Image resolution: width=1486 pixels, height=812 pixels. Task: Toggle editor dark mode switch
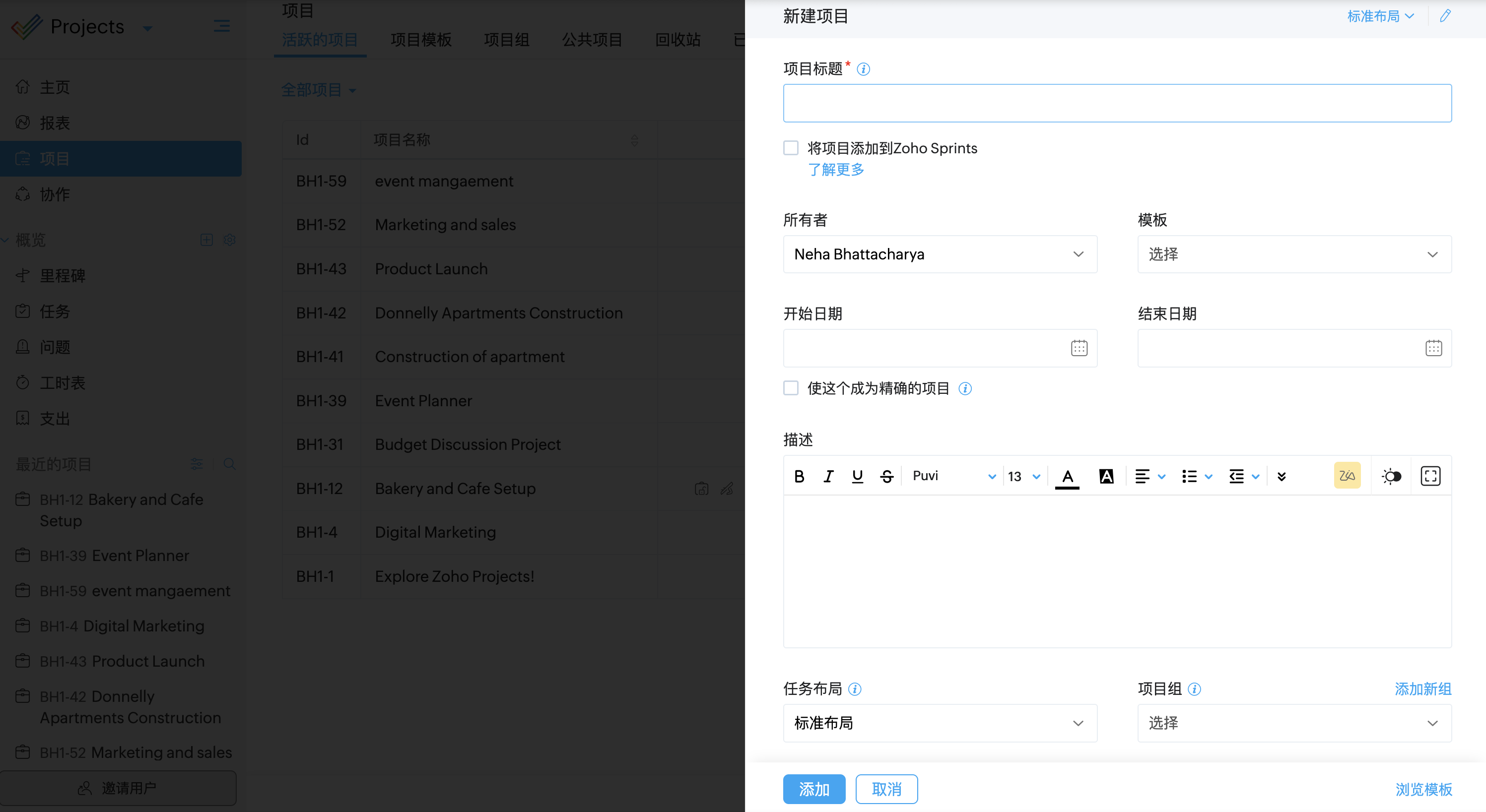coord(1391,476)
